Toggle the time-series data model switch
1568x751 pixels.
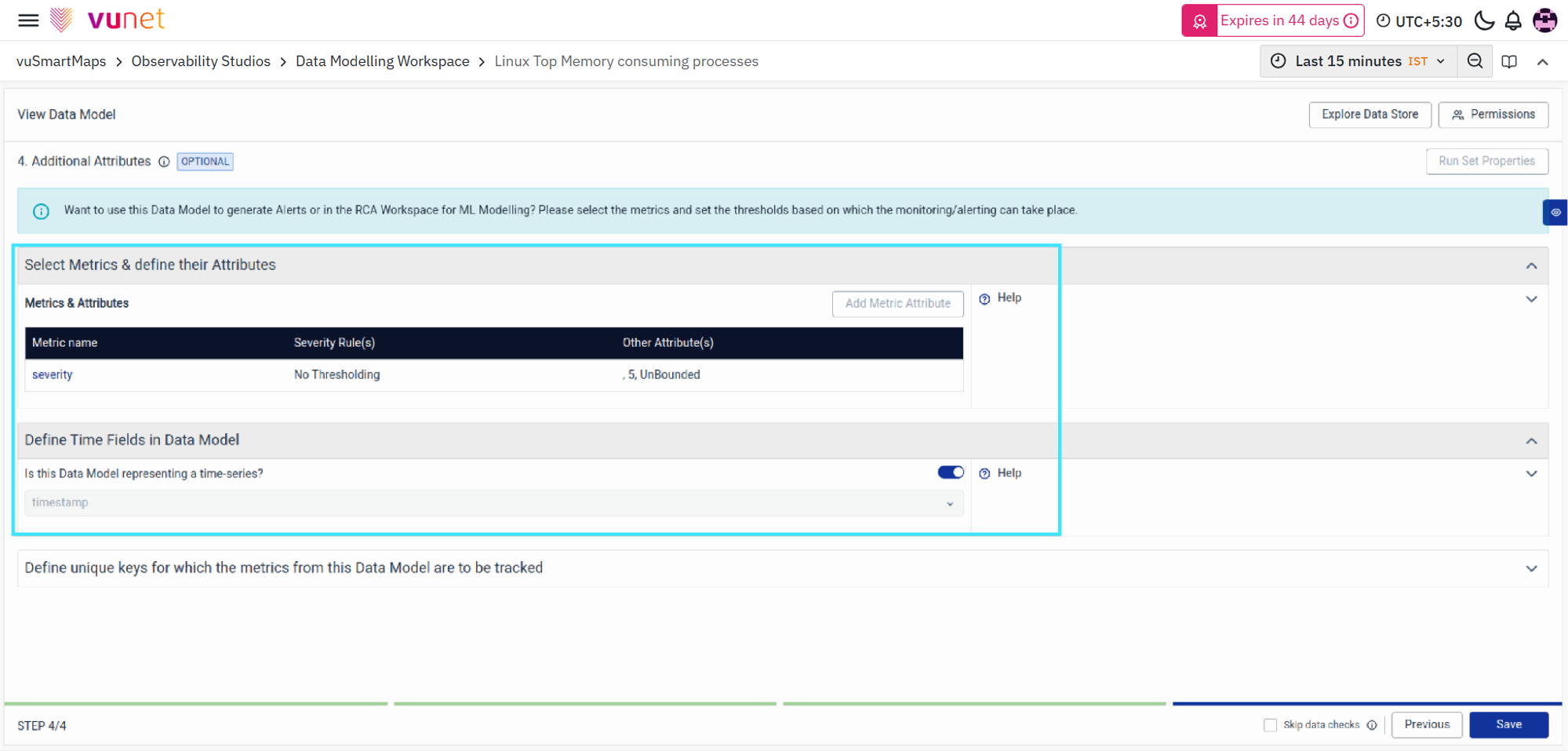951,472
